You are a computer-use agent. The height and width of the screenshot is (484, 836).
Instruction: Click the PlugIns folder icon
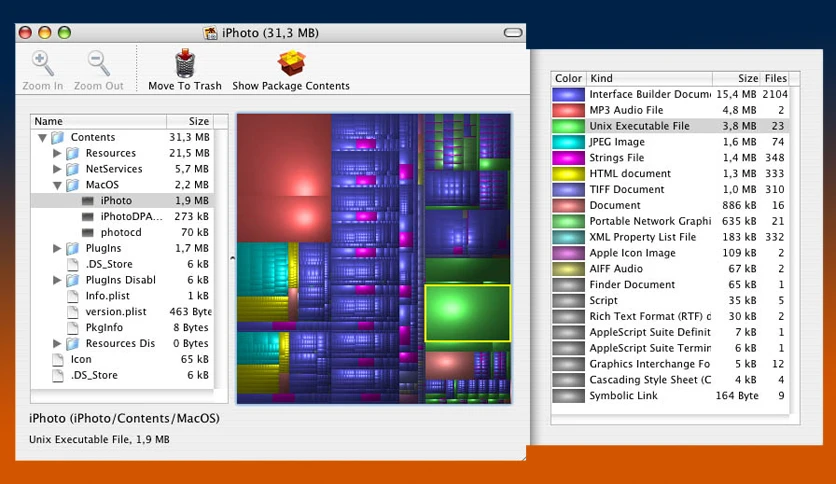coord(73,248)
